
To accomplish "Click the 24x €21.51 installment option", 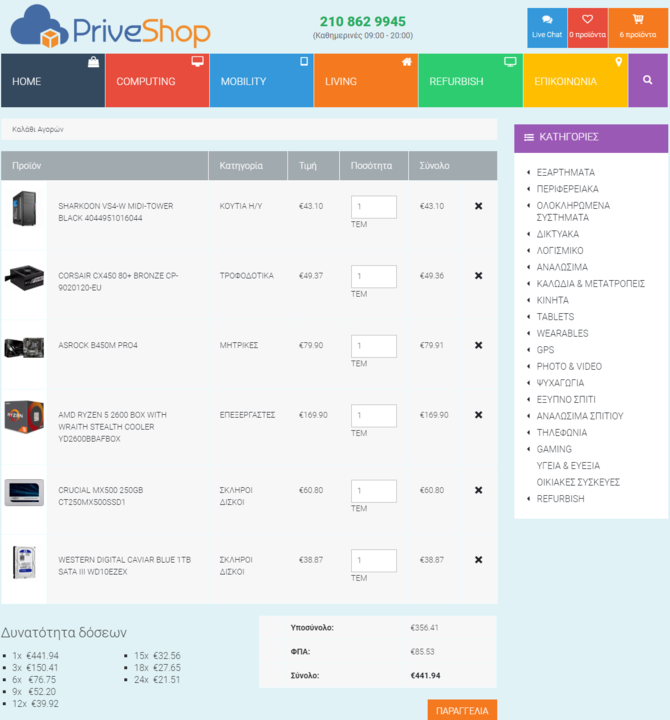I will click(x=157, y=680).
